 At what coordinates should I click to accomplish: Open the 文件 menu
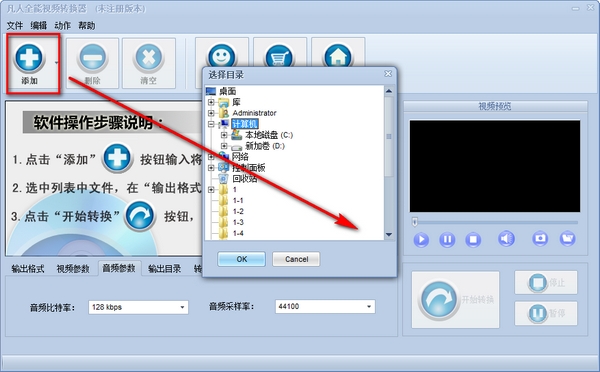(15, 25)
